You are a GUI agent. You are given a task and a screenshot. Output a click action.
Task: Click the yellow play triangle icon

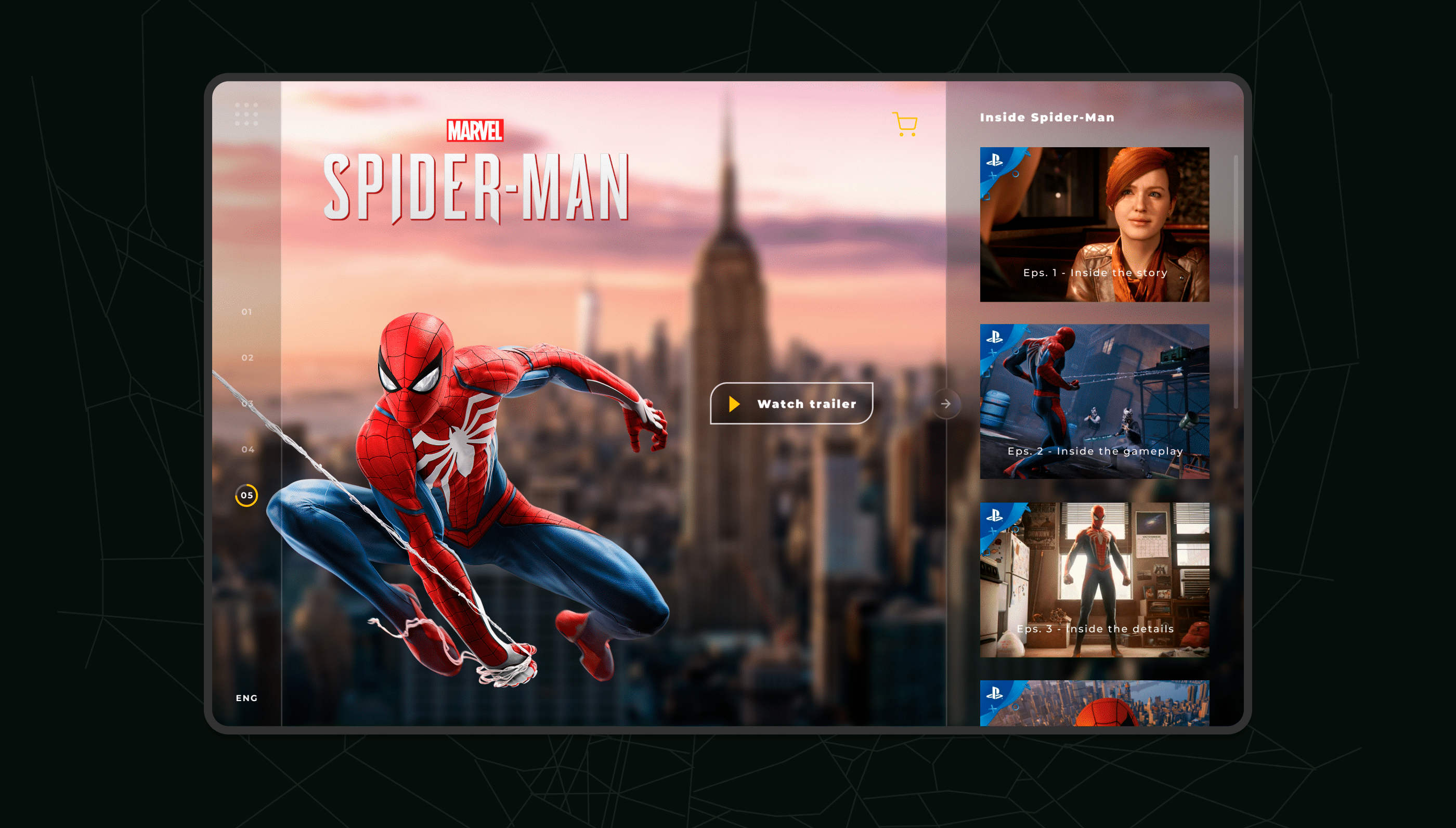point(734,404)
